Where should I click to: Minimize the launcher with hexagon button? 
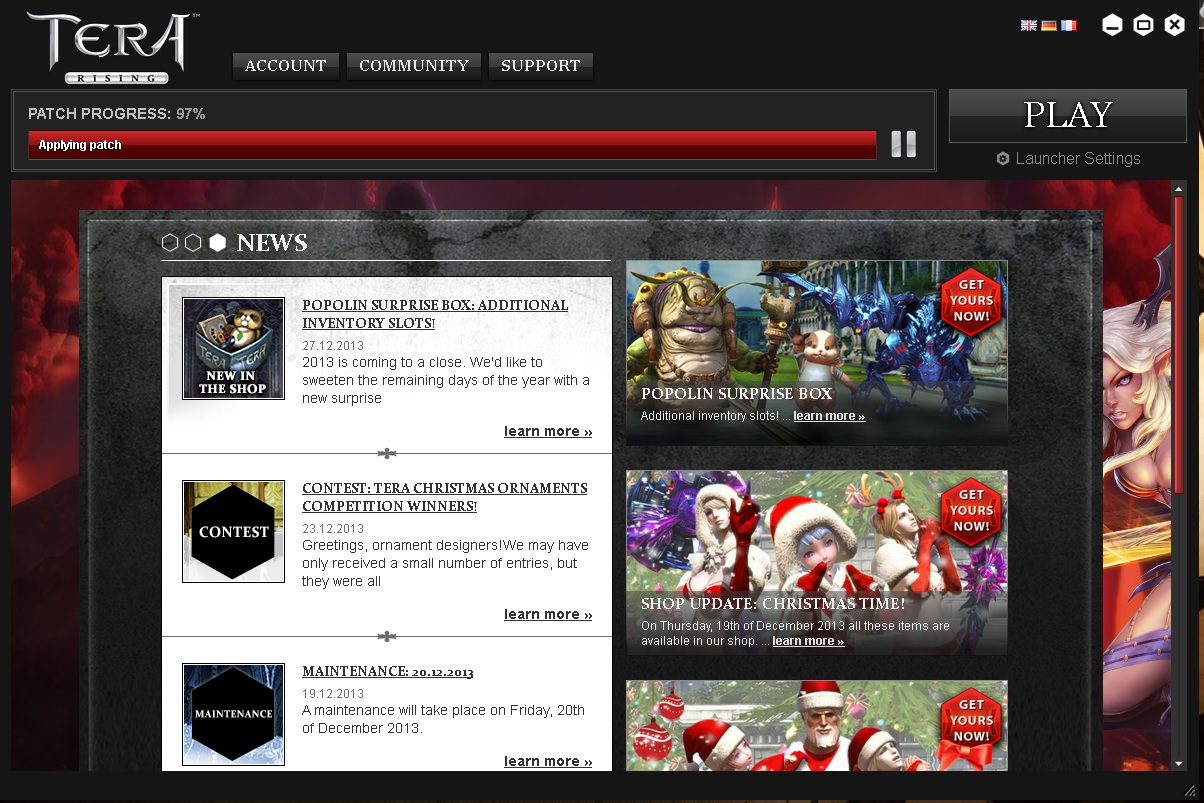1112,26
